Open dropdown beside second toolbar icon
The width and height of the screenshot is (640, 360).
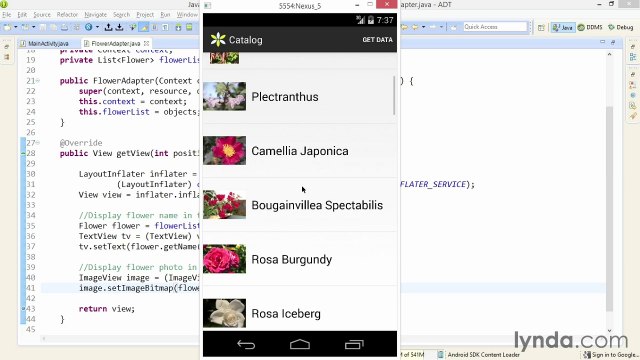coord(33,27)
